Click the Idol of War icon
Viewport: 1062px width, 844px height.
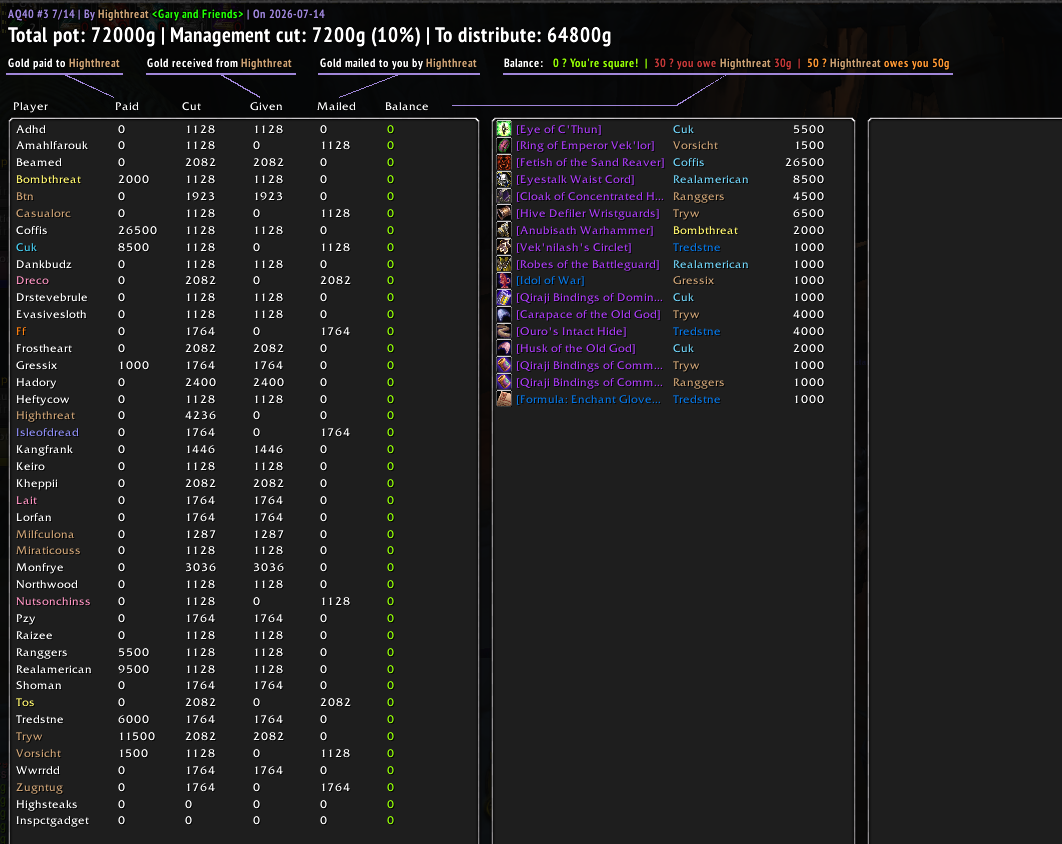[x=504, y=280]
